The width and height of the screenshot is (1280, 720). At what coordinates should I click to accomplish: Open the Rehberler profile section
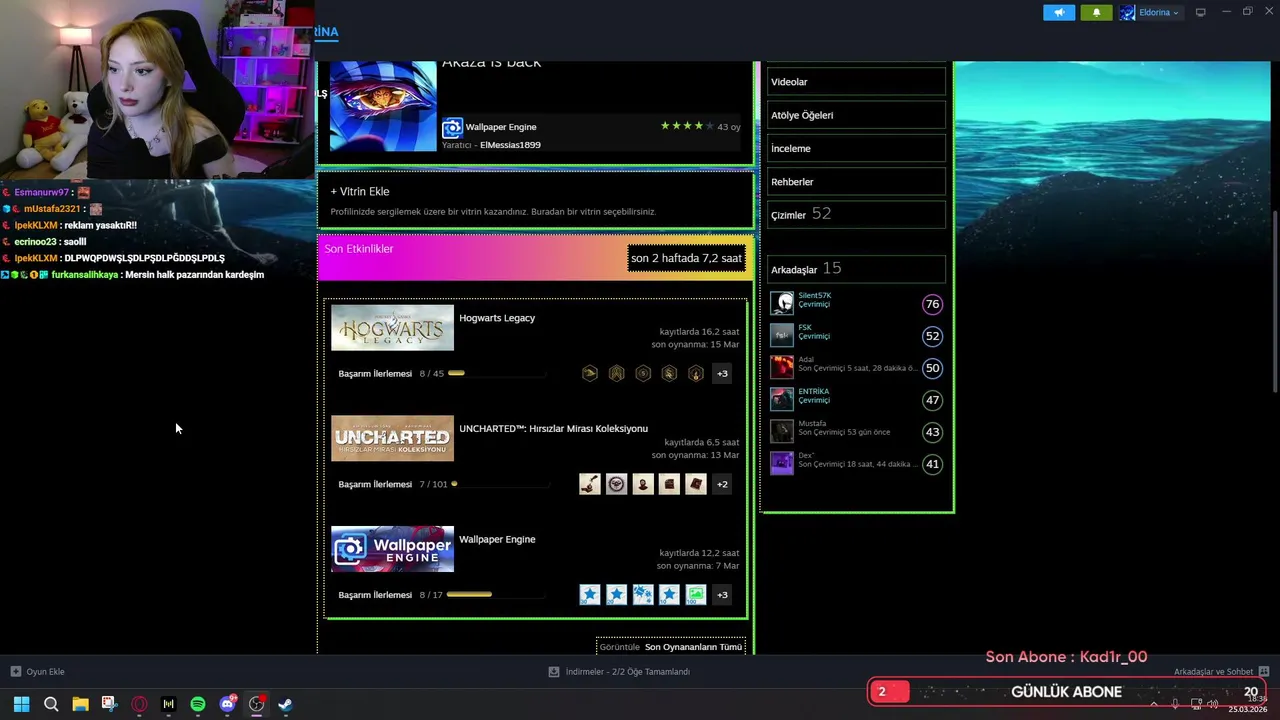(856, 182)
